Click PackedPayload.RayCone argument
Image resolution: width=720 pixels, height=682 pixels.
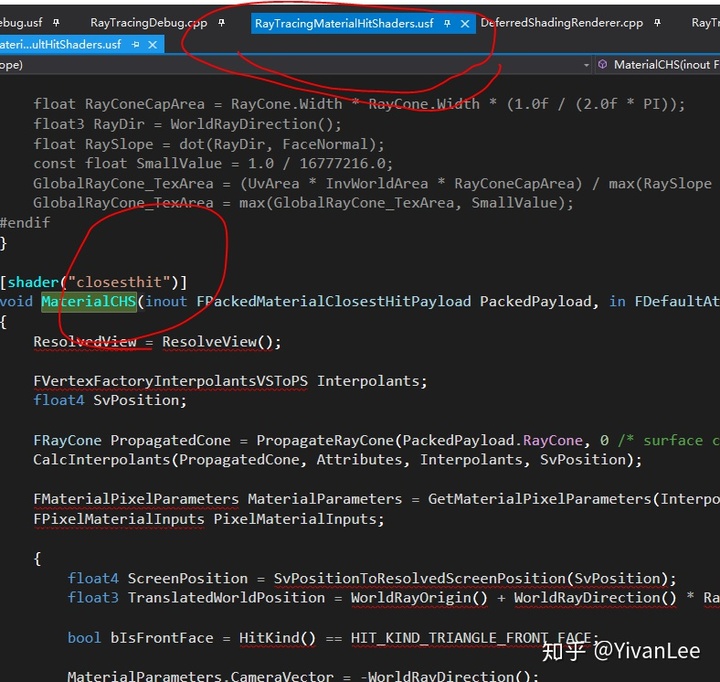[x=493, y=441]
